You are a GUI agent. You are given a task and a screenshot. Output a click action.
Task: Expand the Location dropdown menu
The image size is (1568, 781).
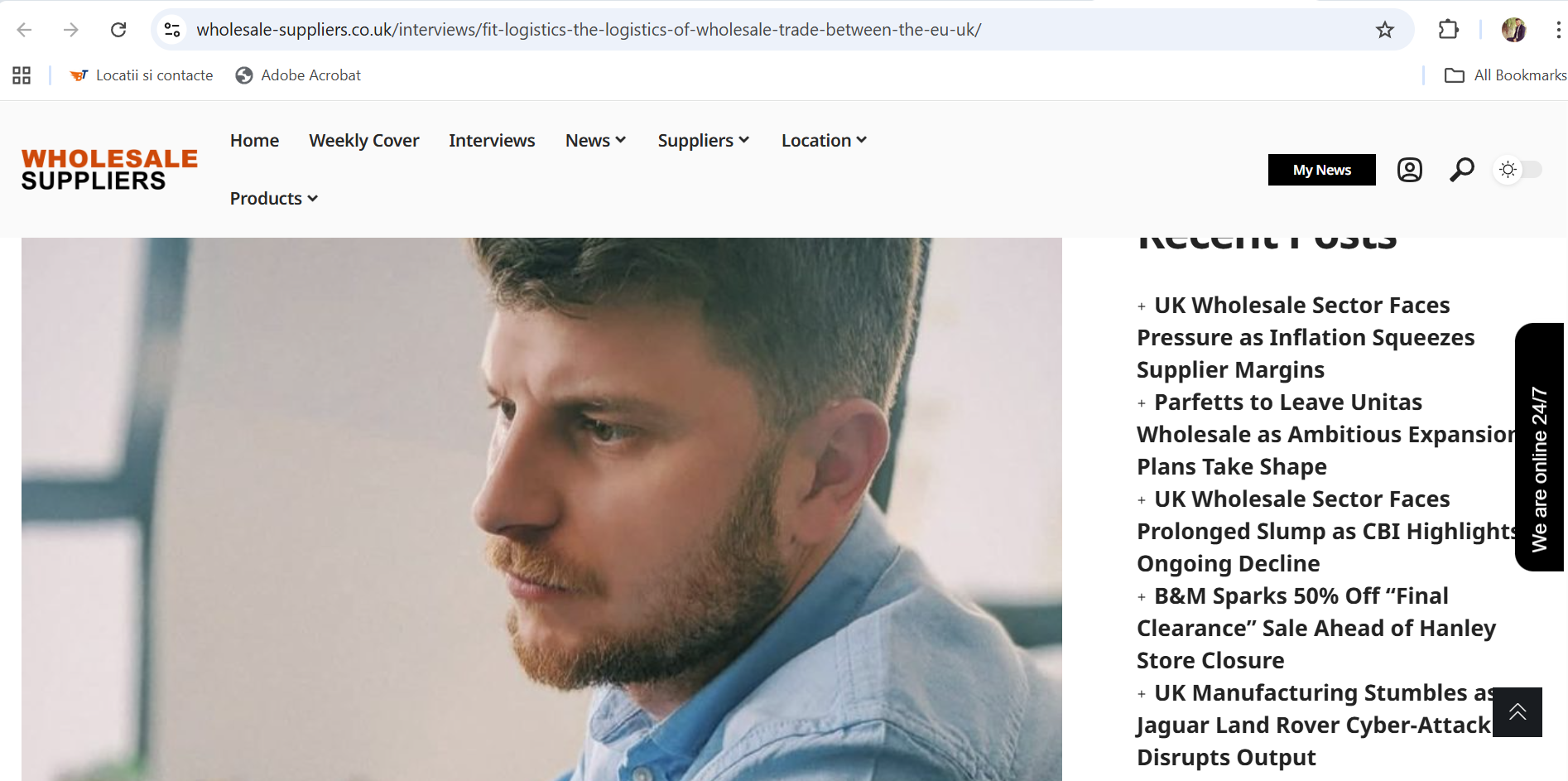click(x=824, y=141)
